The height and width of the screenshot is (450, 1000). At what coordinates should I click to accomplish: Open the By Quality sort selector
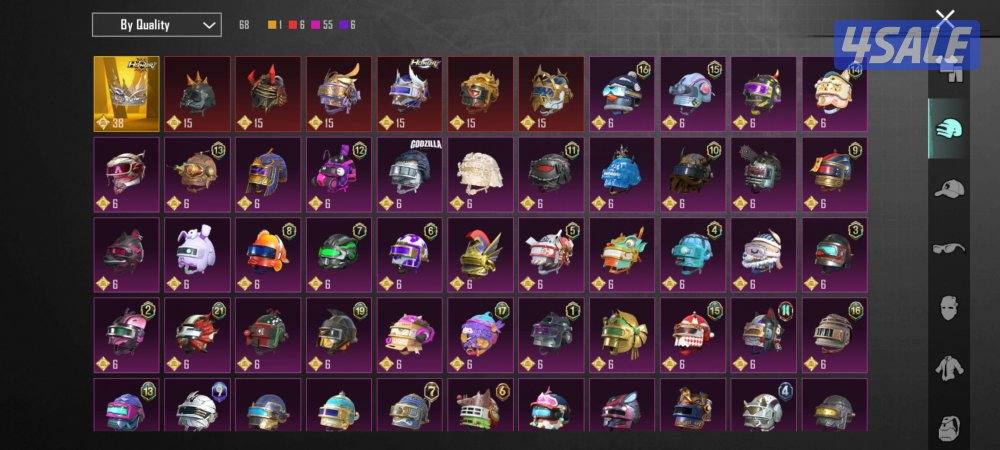(x=157, y=25)
